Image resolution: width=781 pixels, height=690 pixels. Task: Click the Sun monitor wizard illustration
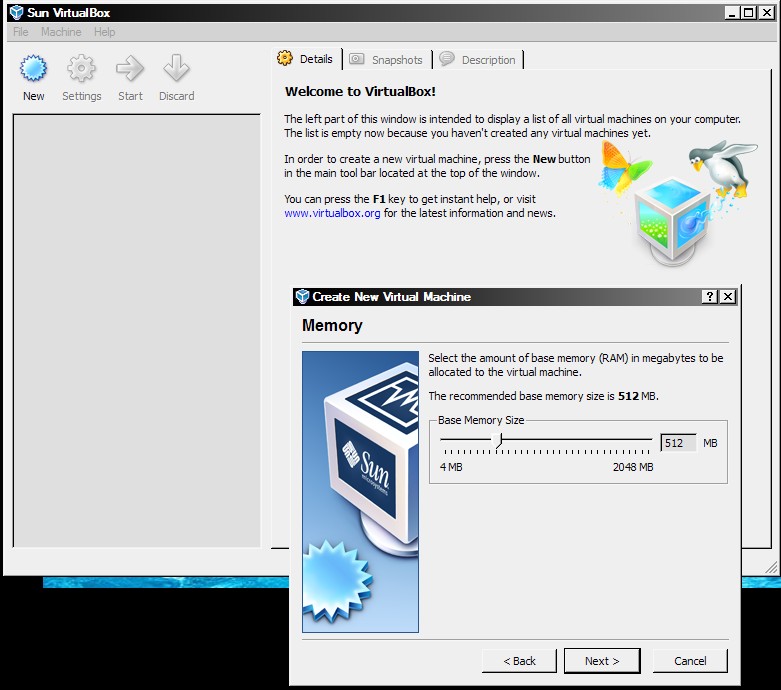pyautogui.click(x=360, y=492)
